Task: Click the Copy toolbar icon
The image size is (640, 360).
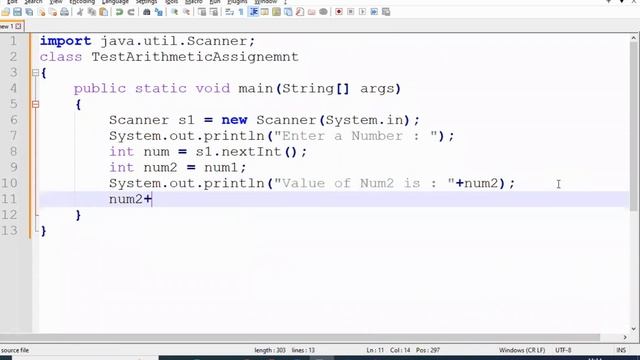Action: click(92, 12)
